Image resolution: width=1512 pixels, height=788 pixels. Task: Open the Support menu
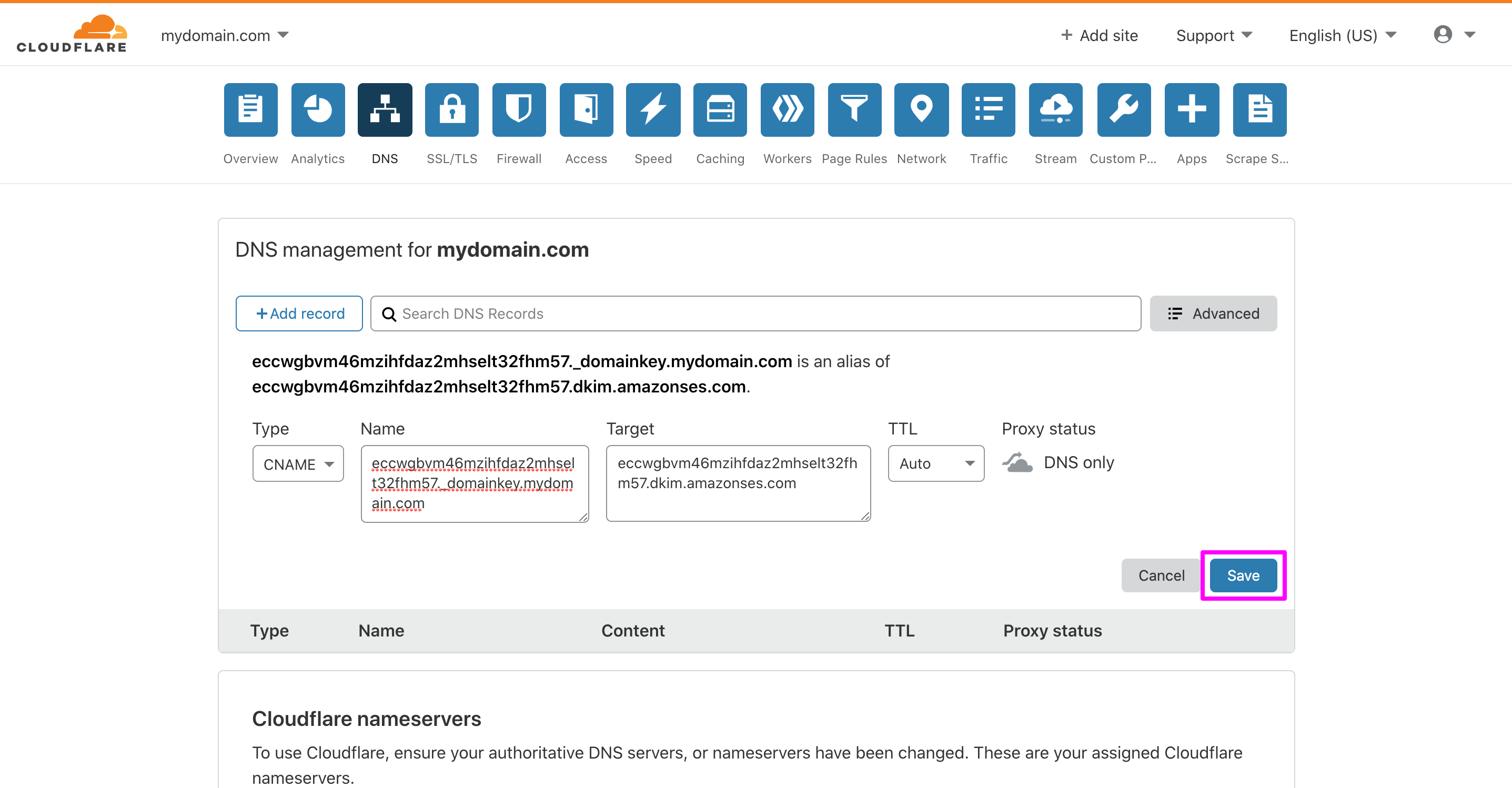1213,35
